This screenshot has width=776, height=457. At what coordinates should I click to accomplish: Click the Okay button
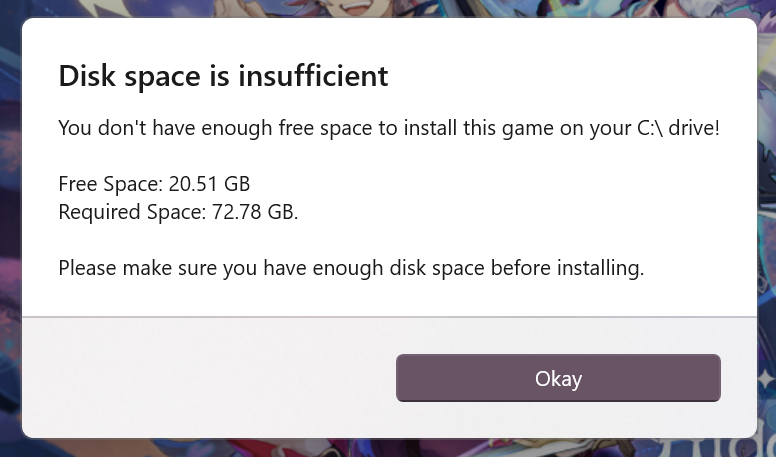click(x=558, y=378)
